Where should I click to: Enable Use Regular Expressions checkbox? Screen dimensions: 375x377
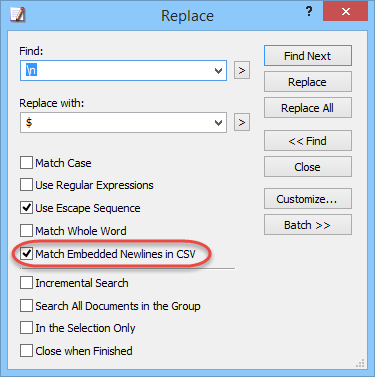(x=26, y=185)
